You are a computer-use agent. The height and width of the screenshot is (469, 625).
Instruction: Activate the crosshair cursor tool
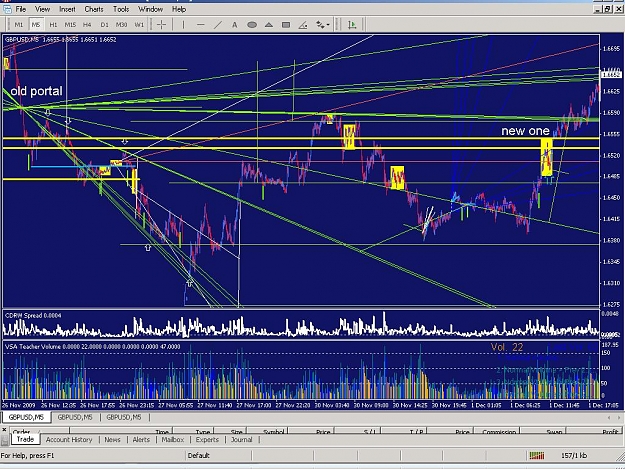coord(161,25)
